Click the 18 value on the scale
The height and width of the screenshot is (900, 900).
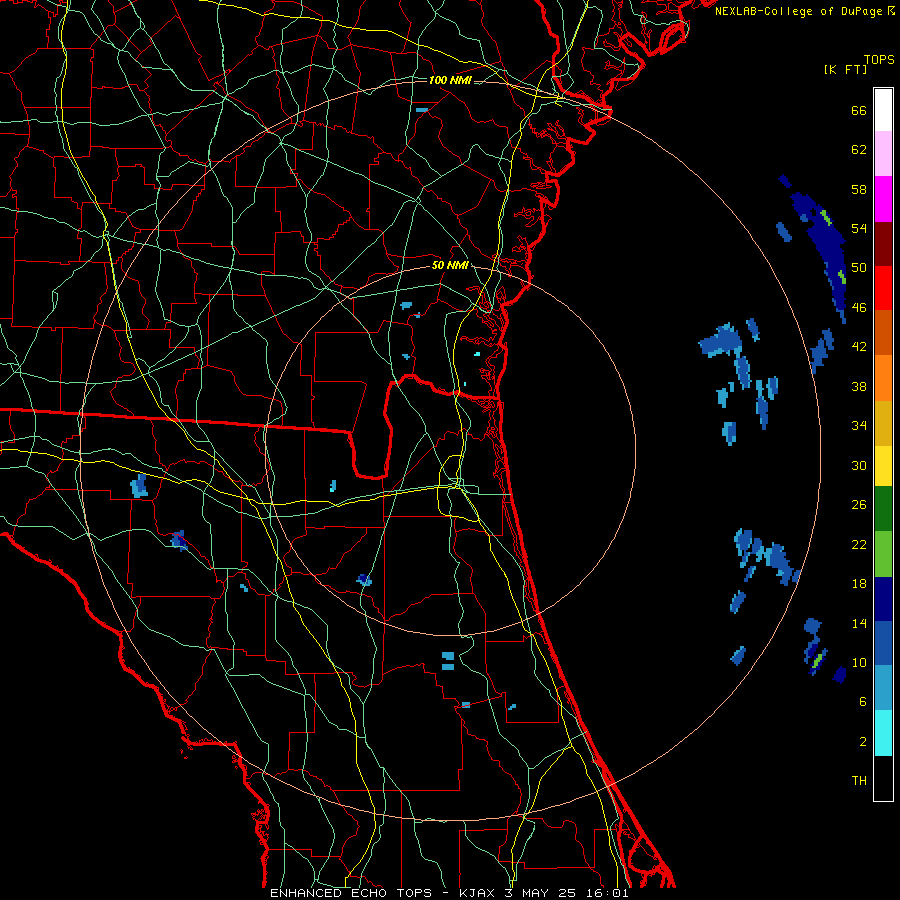click(x=859, y=584)
